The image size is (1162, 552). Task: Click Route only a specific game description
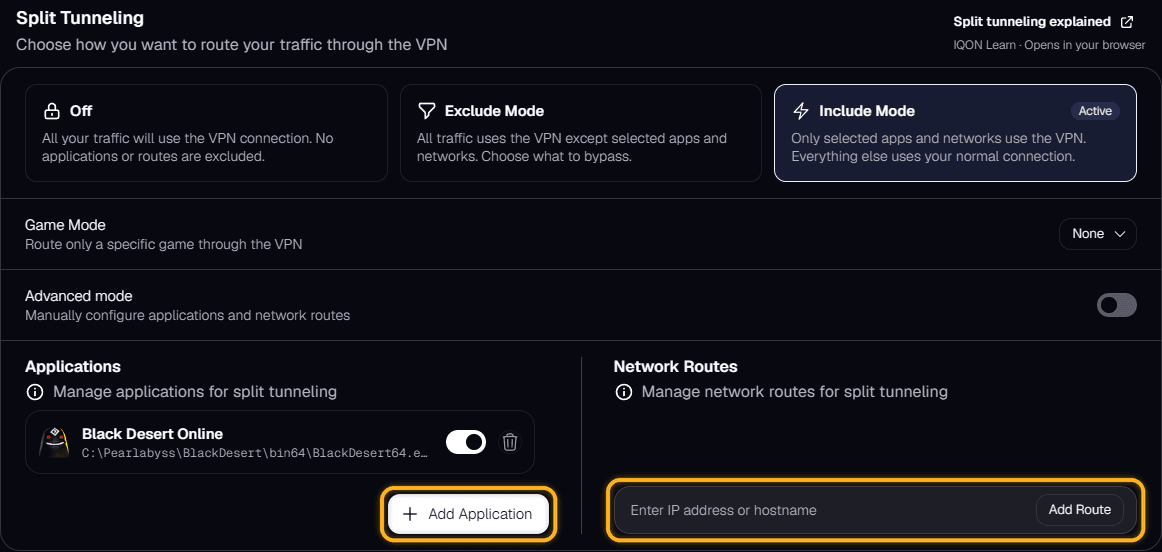point(164,244)
